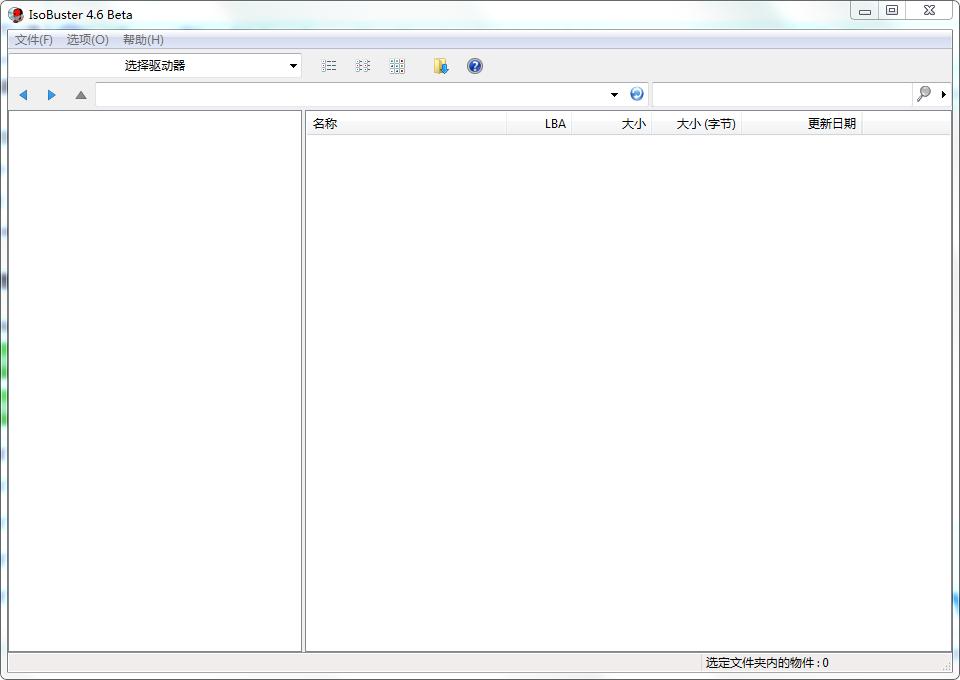Switch to the second list view icon

click(363, 66)
